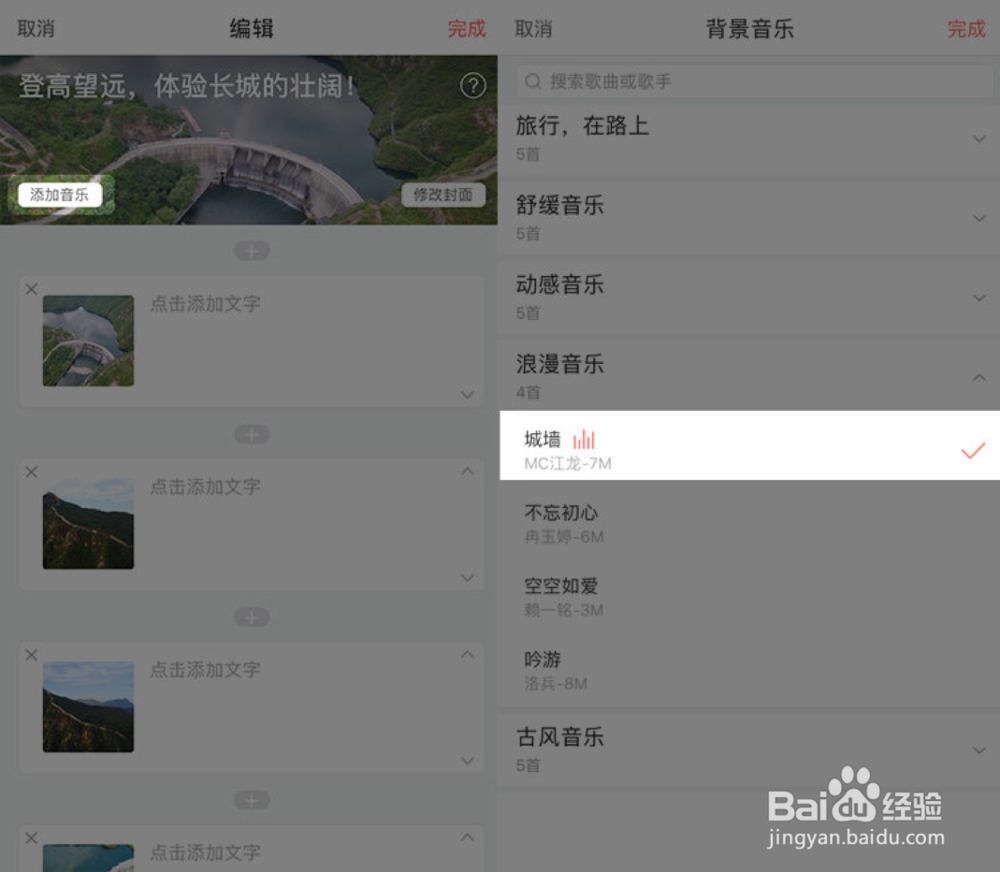
Task: Open the thumbnail in third photo card
Action: click(88, 707)
